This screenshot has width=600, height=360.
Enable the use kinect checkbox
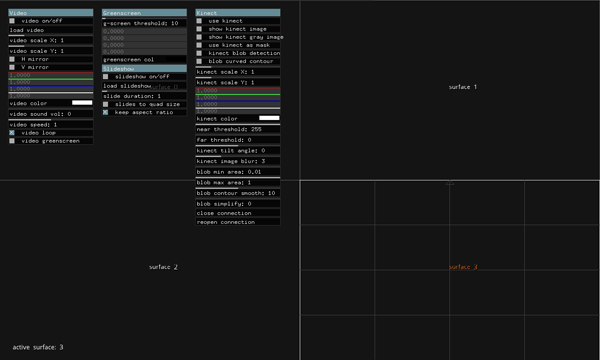pyautogui.click(x=199, y=21)
